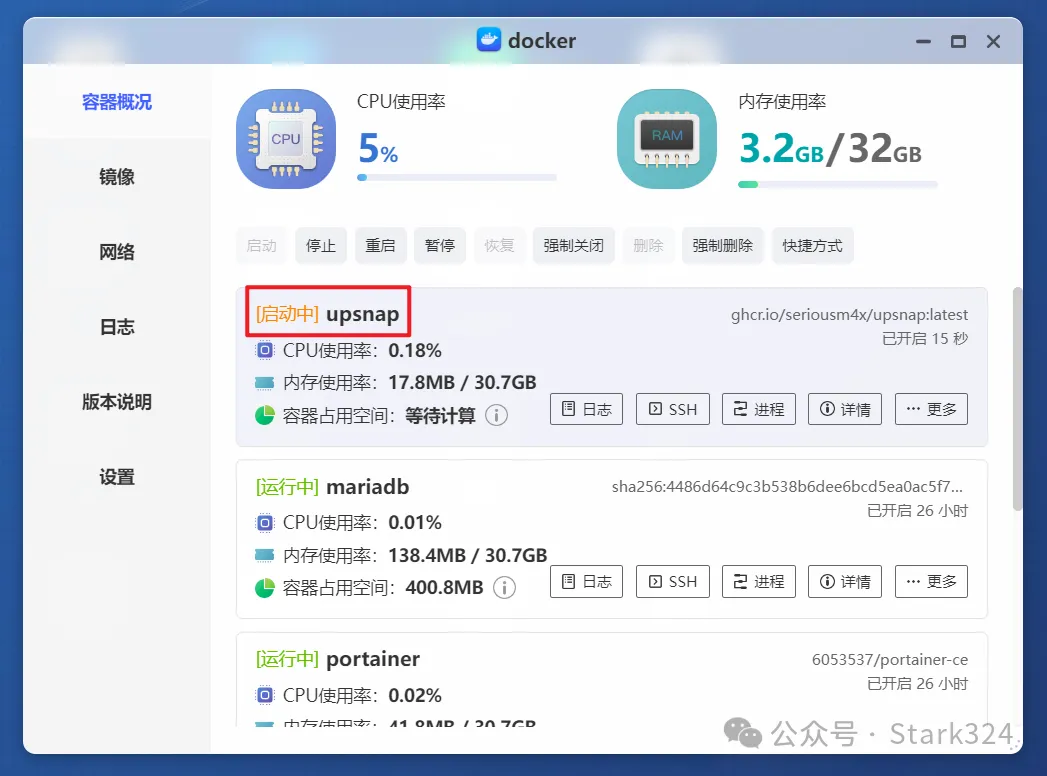This screenshot has height=776, width=1047.
Task: Select the portainer container name
Action: 373,659
